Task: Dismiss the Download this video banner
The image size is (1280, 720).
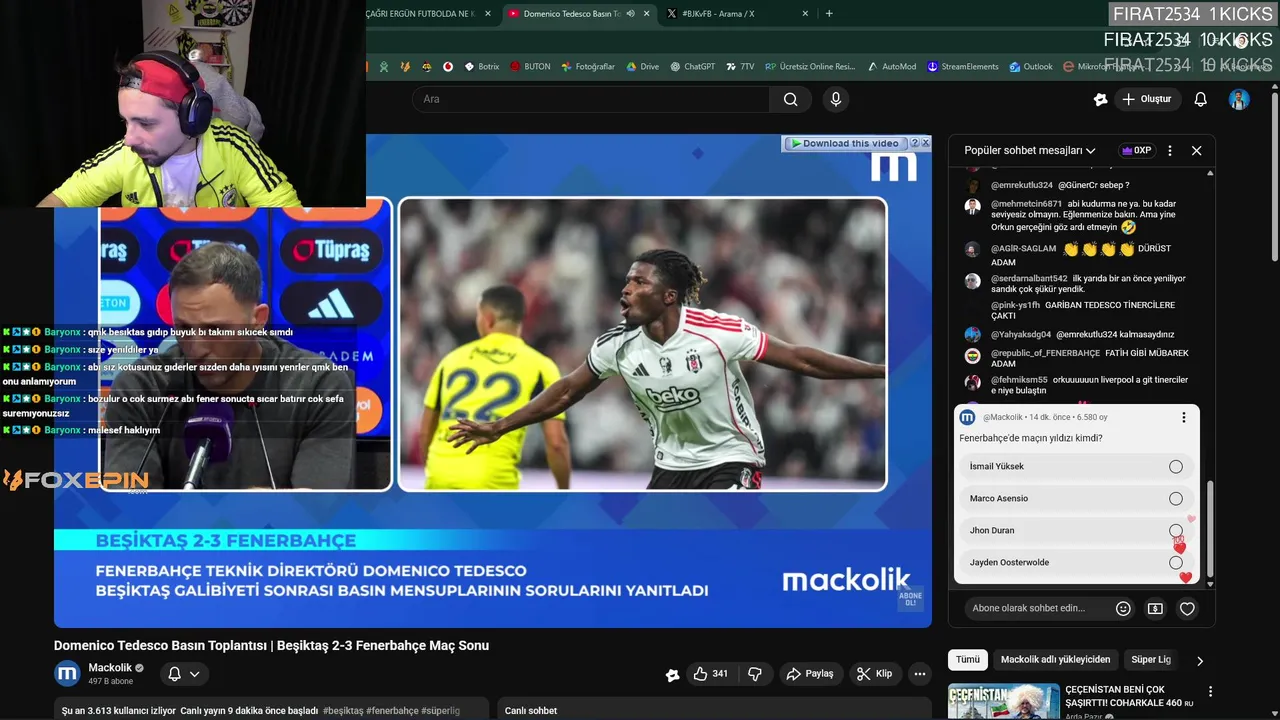Action: pyautogui.click(x=925, y=143)
